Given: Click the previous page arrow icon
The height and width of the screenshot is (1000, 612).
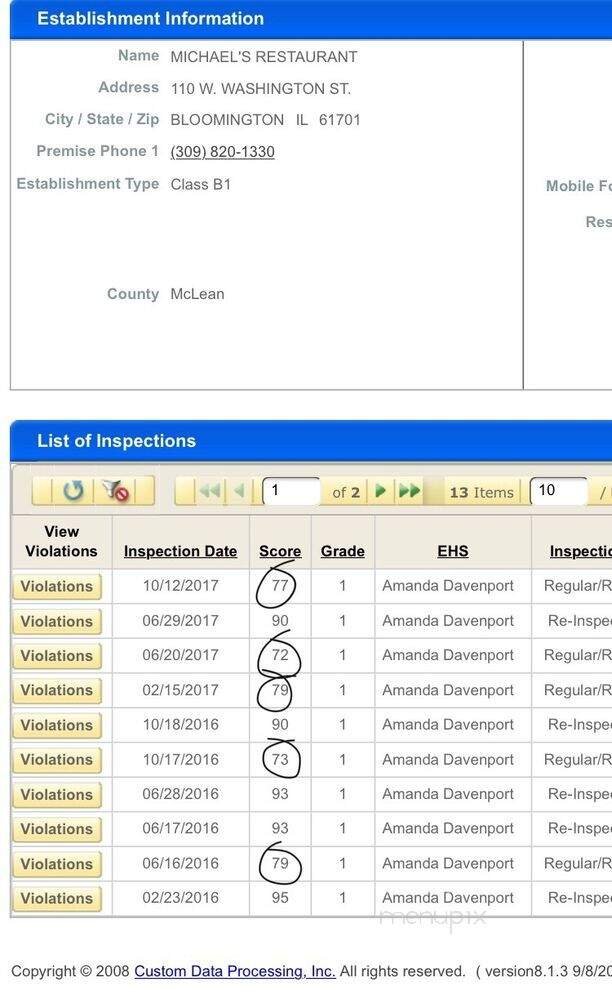Looking at the screenshot, I should [239, 491].
